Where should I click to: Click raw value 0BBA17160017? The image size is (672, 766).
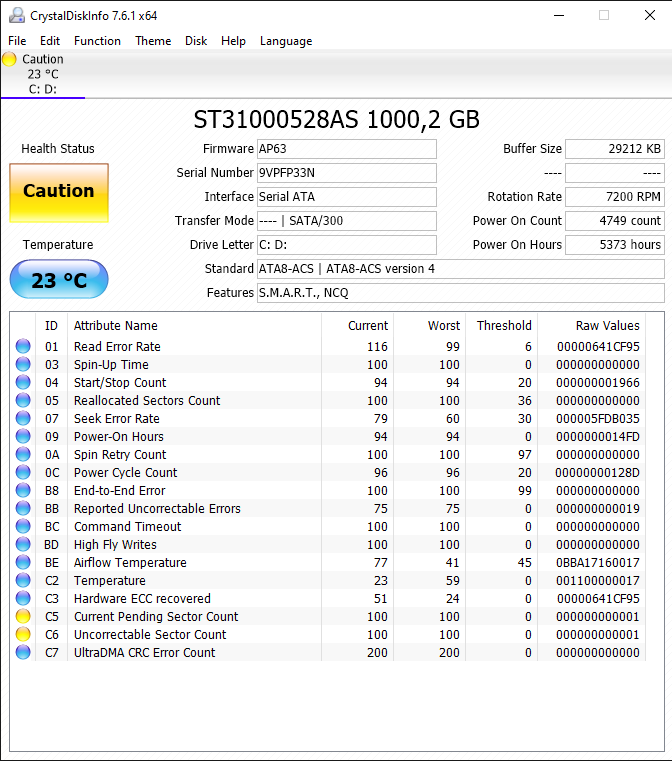(598, 563)
